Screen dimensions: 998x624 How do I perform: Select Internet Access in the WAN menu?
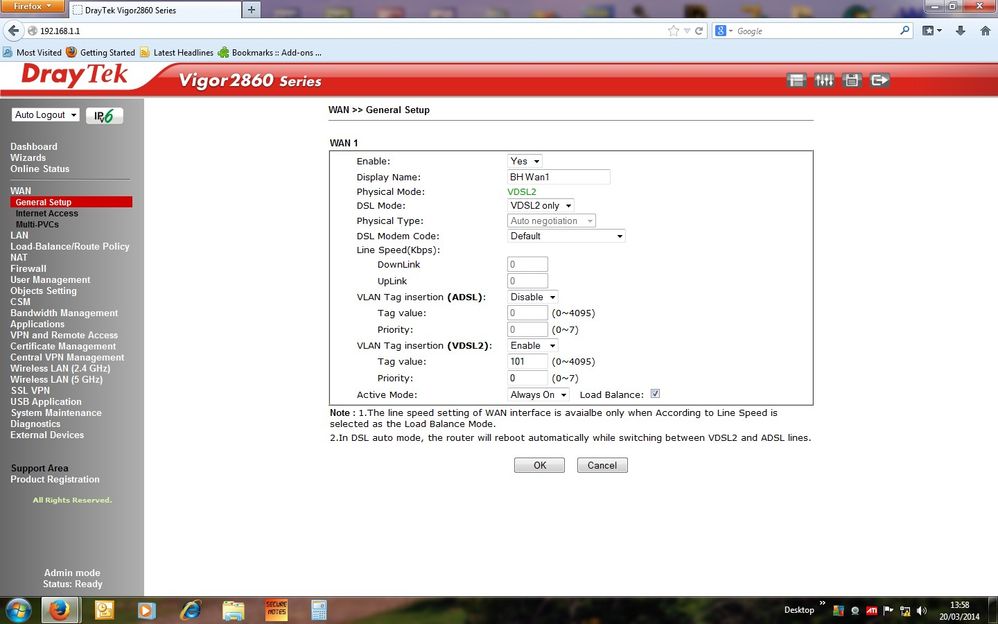46,213
